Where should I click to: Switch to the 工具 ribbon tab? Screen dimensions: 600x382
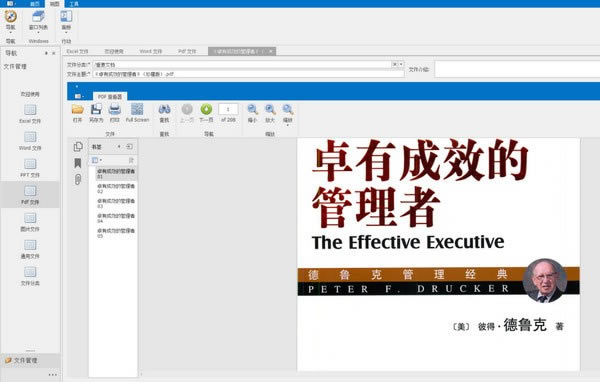[x=74, y=4]
